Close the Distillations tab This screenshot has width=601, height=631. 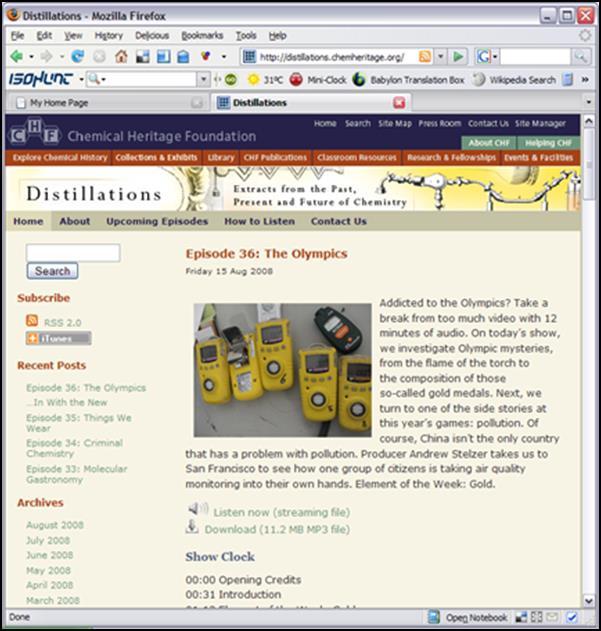pos(399,103)
